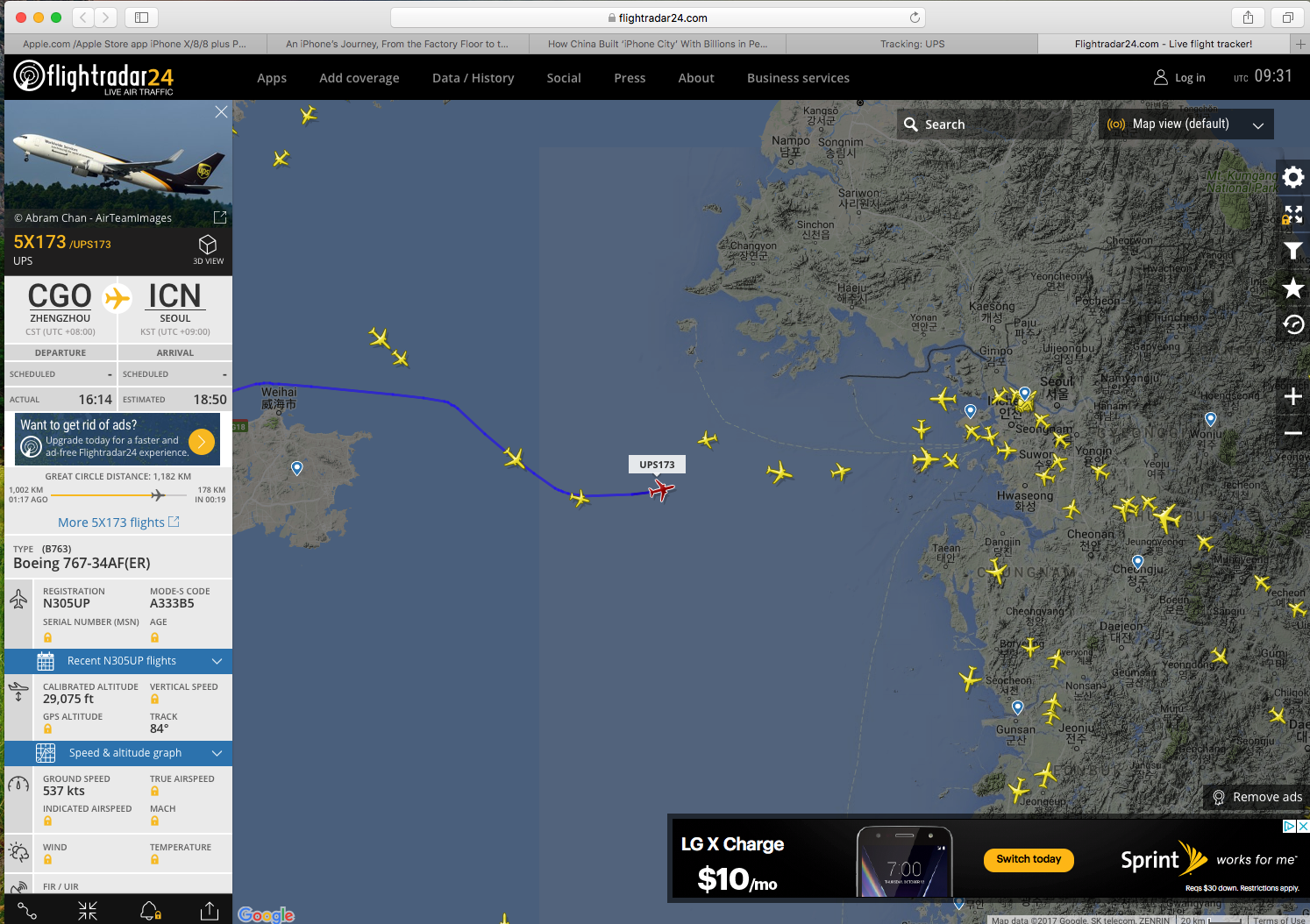Click the share icon at panel bottom

pyautogui.click(x=210, y=911)
